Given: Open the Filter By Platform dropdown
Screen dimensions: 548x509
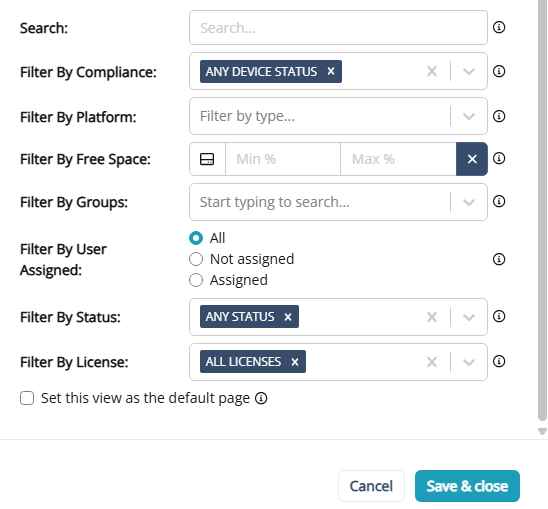Looking at the screenshot, I should tap(469, 116).
